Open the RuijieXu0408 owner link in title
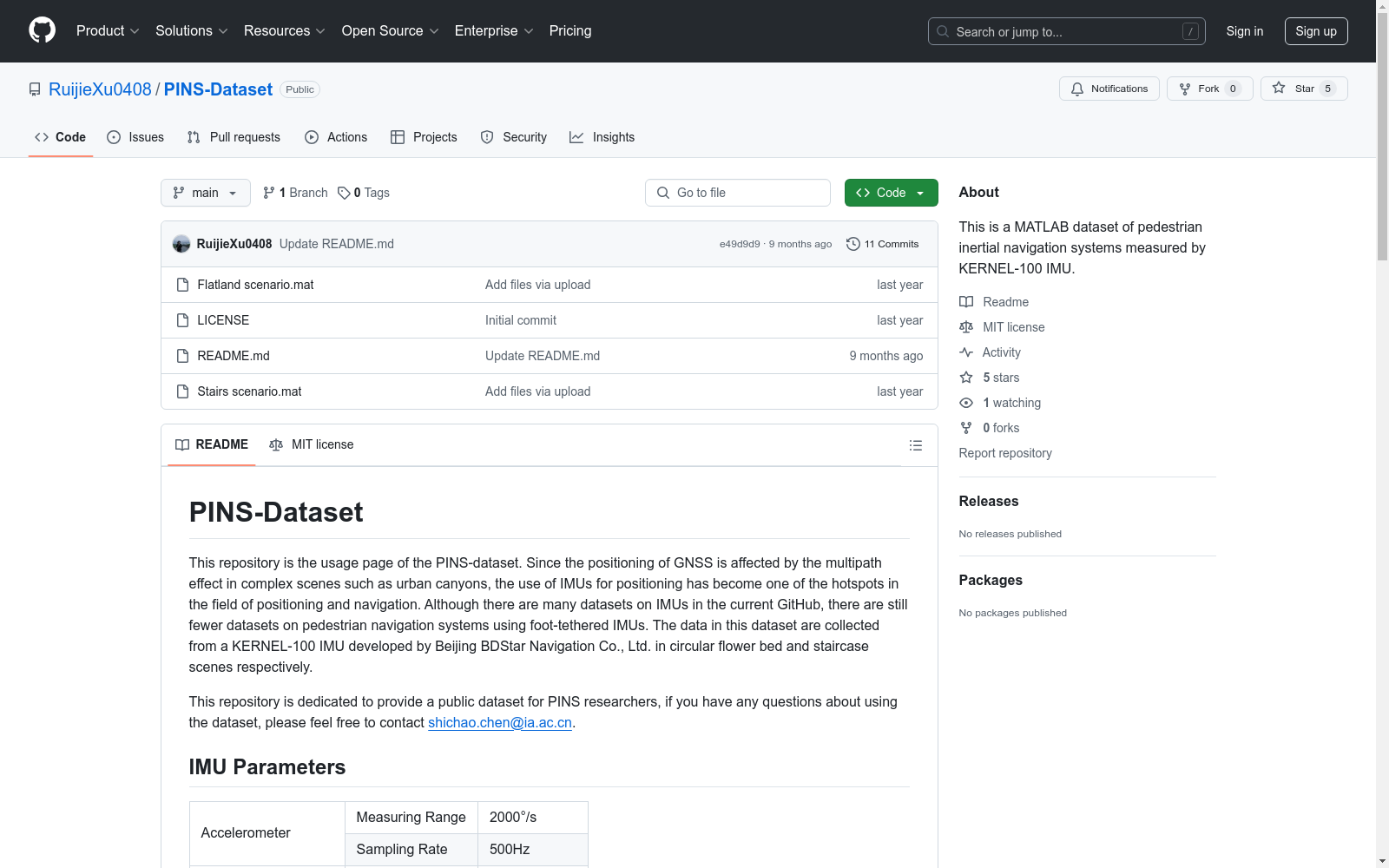1389x868 pixels. 100,89
